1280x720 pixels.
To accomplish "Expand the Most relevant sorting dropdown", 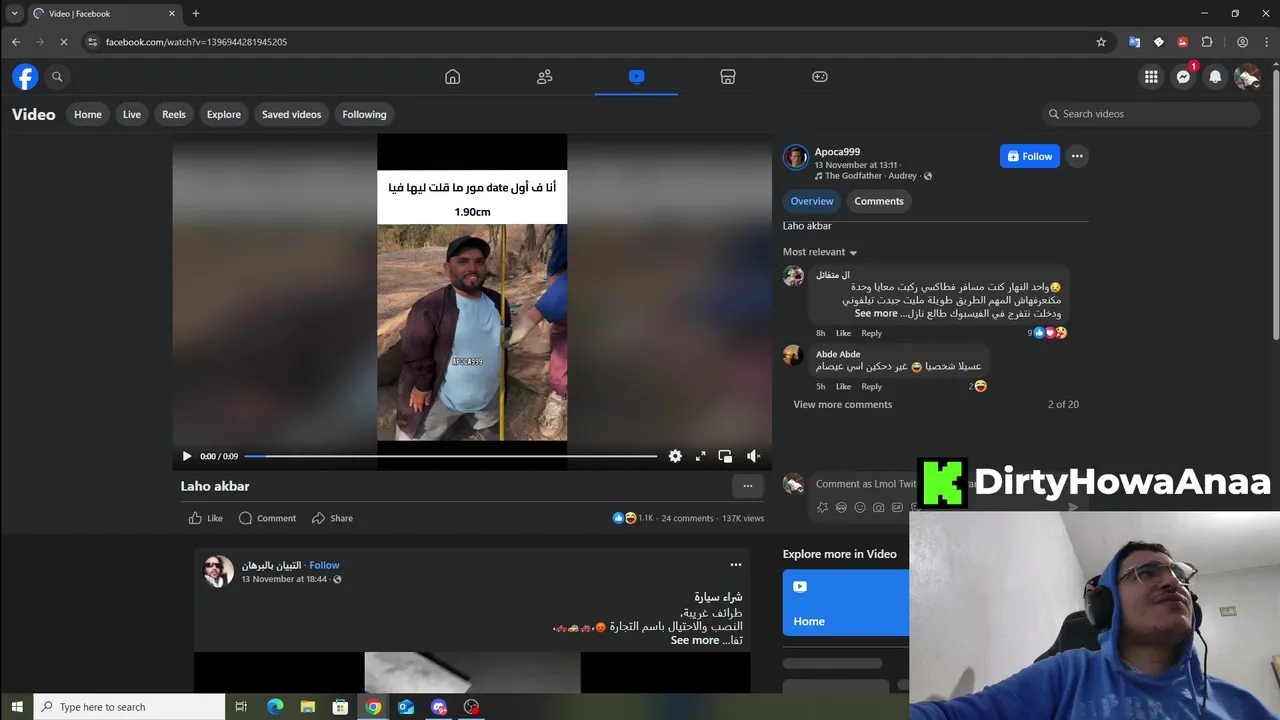I will tap(820, 252).
